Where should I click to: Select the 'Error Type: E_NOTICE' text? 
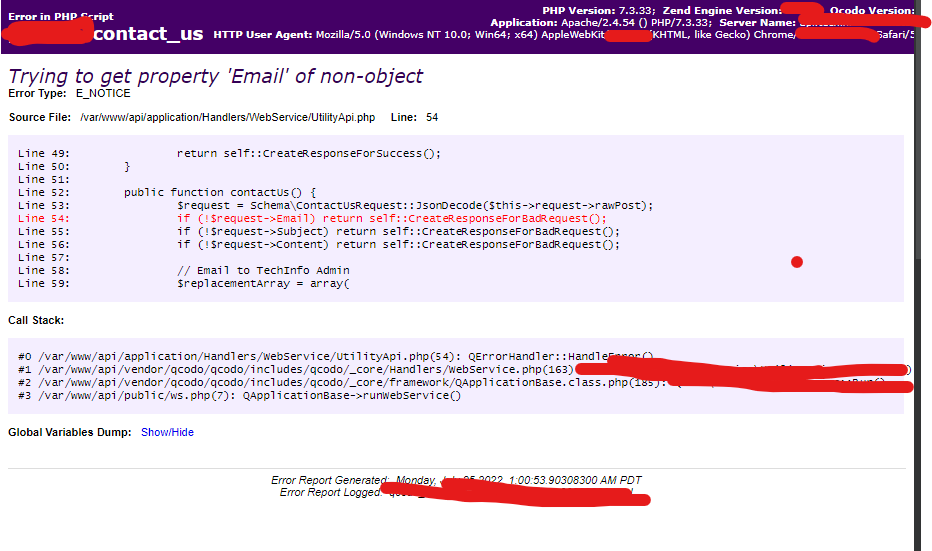tap(70, 93)
